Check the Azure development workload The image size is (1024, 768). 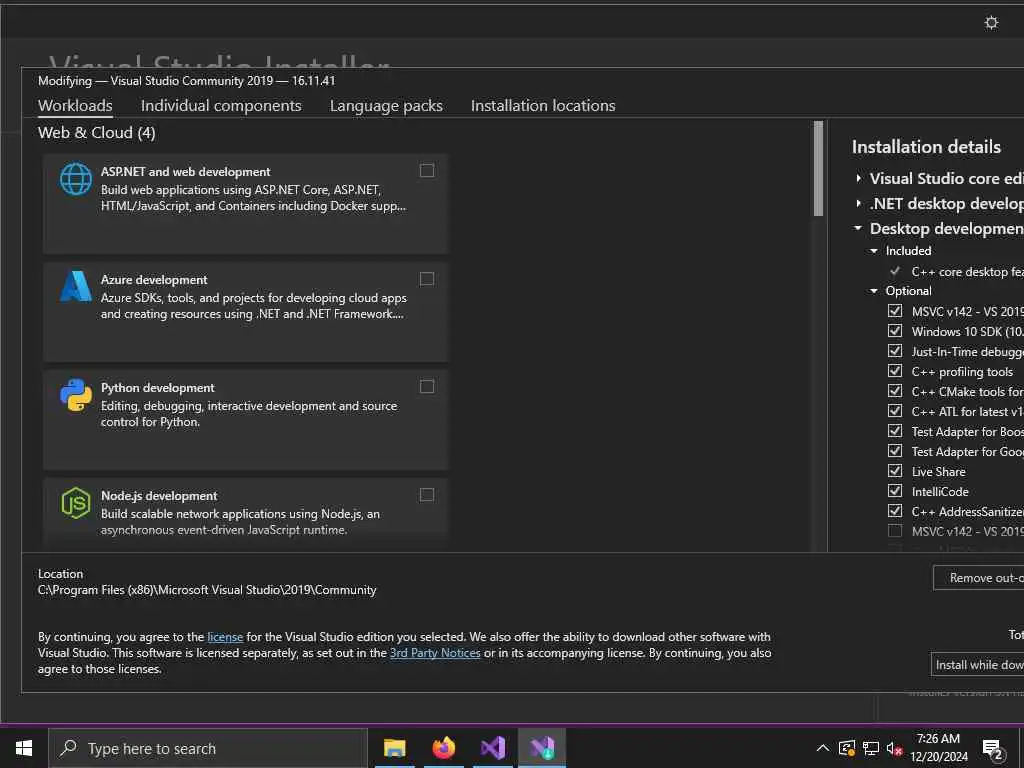pyautogui.click(x=426, y=279)
